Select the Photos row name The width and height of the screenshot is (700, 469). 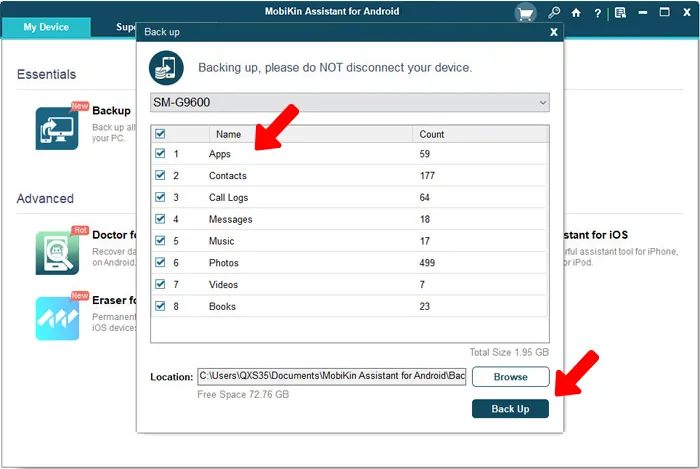tap(224, 263)
